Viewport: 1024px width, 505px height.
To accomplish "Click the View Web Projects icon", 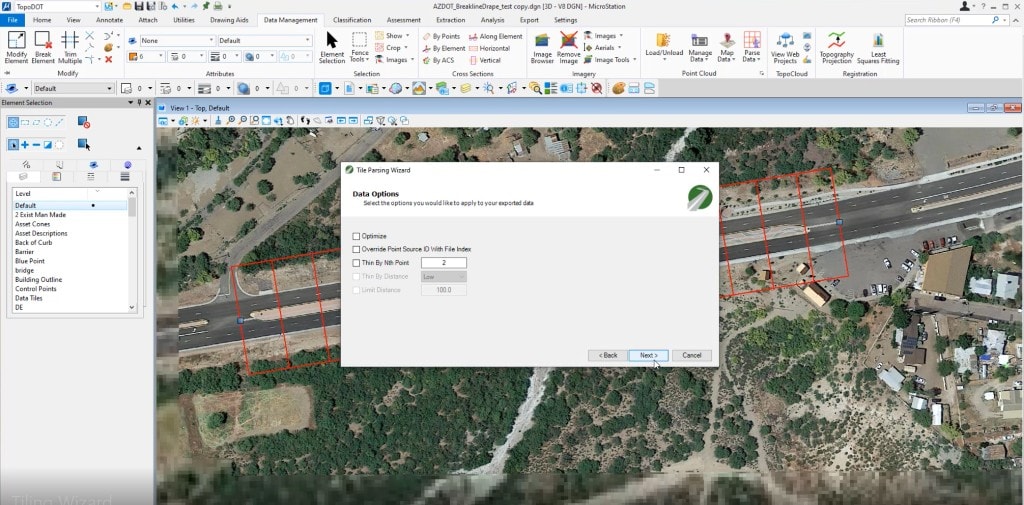I will click(x=784, y=46).
